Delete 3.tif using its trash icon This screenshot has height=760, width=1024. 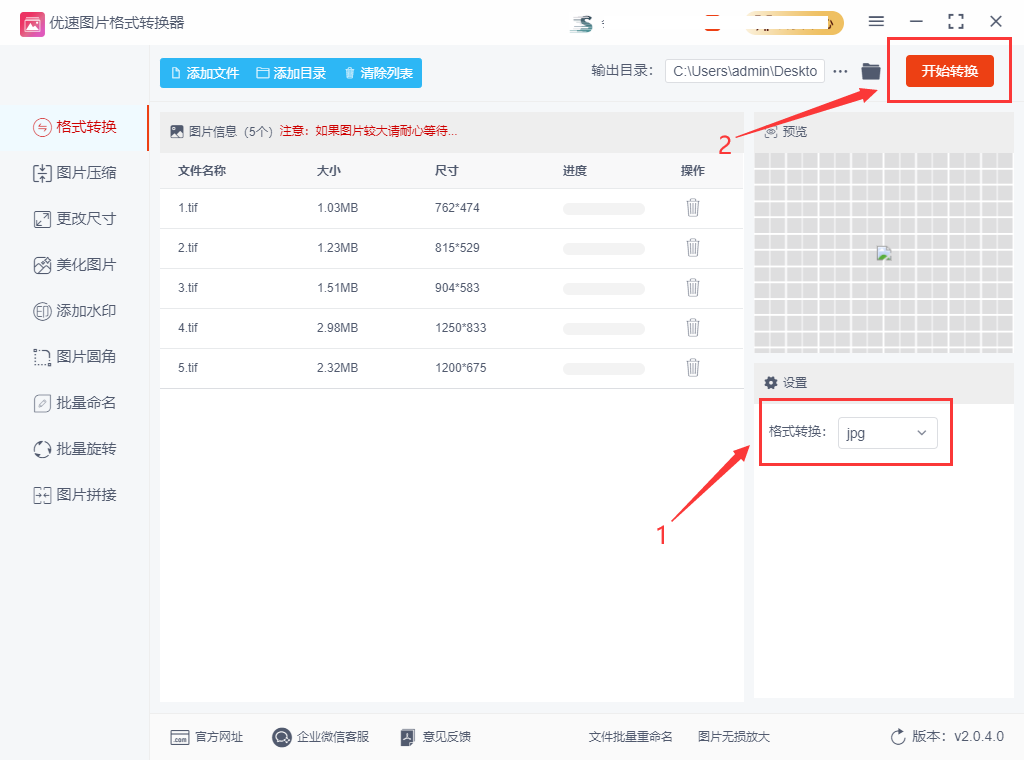693,287
